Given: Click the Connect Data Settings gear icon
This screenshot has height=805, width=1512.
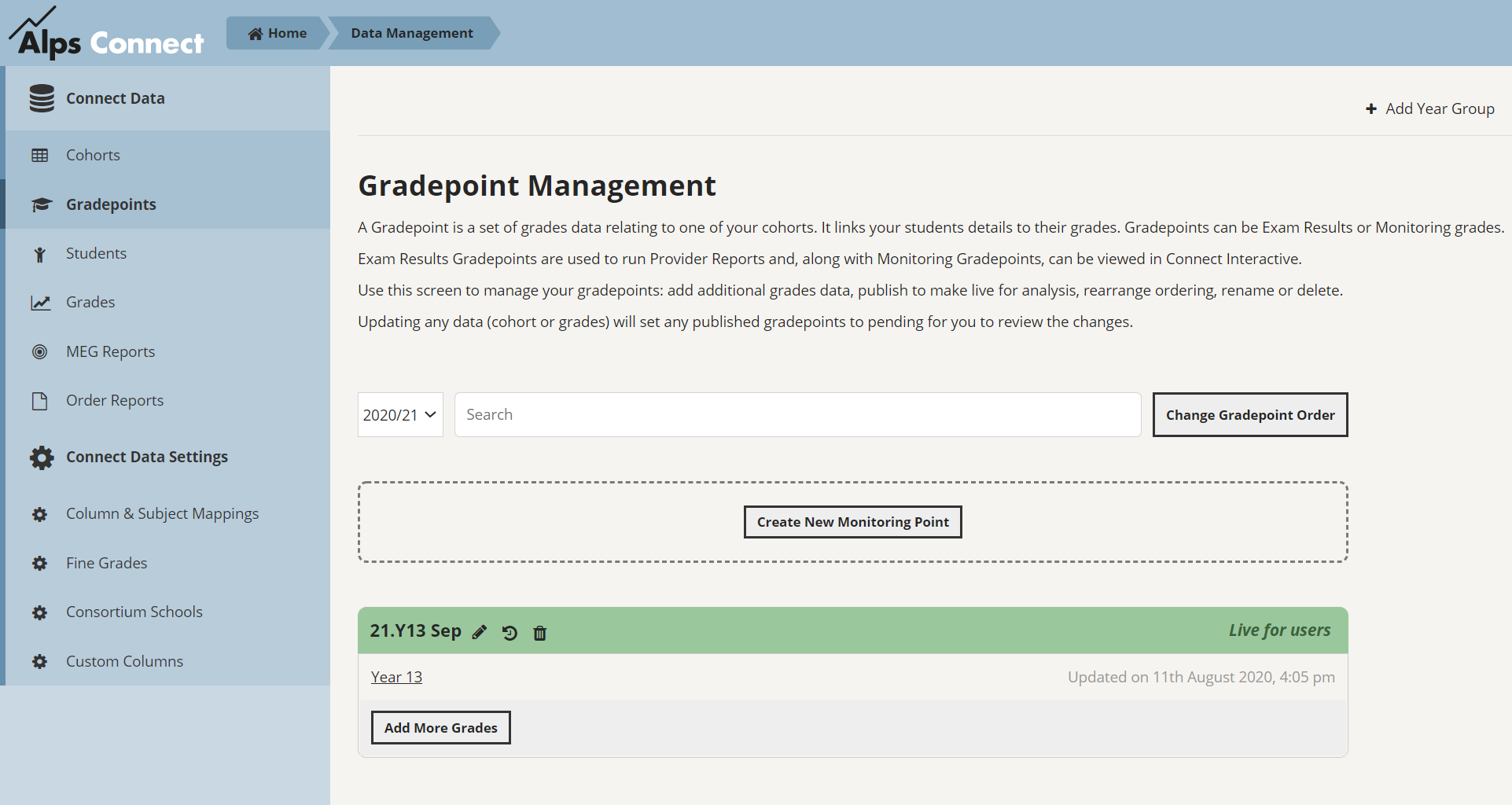Looking at the screenshot, I should 42,458.
